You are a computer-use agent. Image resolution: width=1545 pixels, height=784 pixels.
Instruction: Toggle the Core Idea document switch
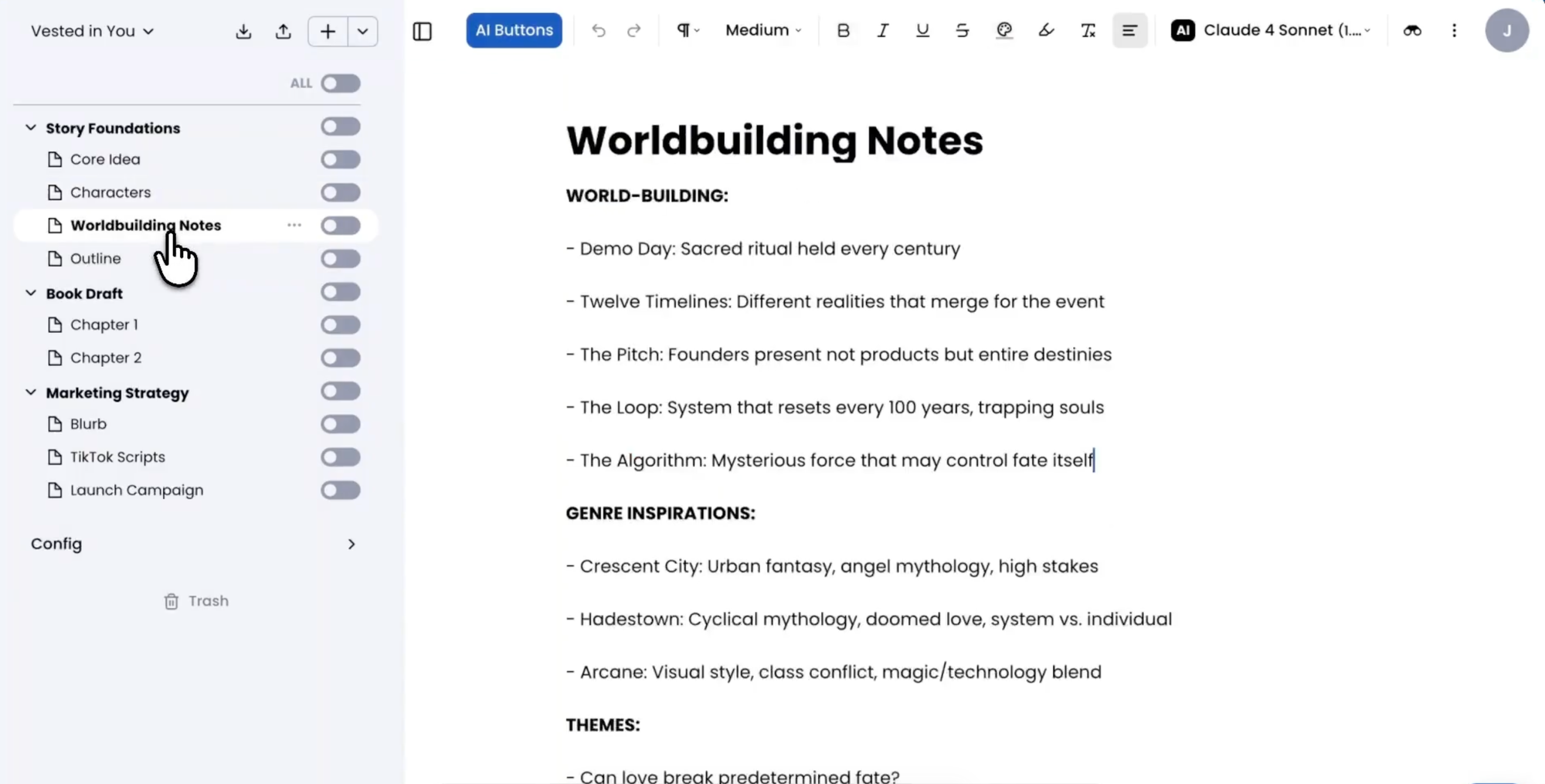point(341,160)
